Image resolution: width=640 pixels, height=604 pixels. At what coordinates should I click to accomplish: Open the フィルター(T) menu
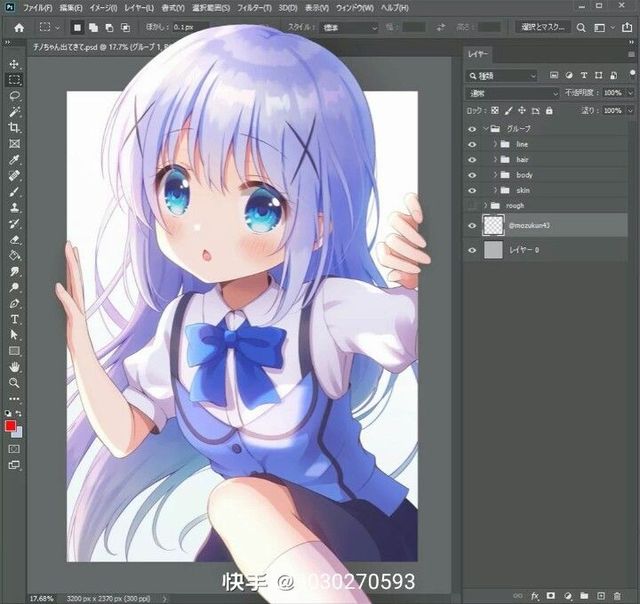(255, 8)
